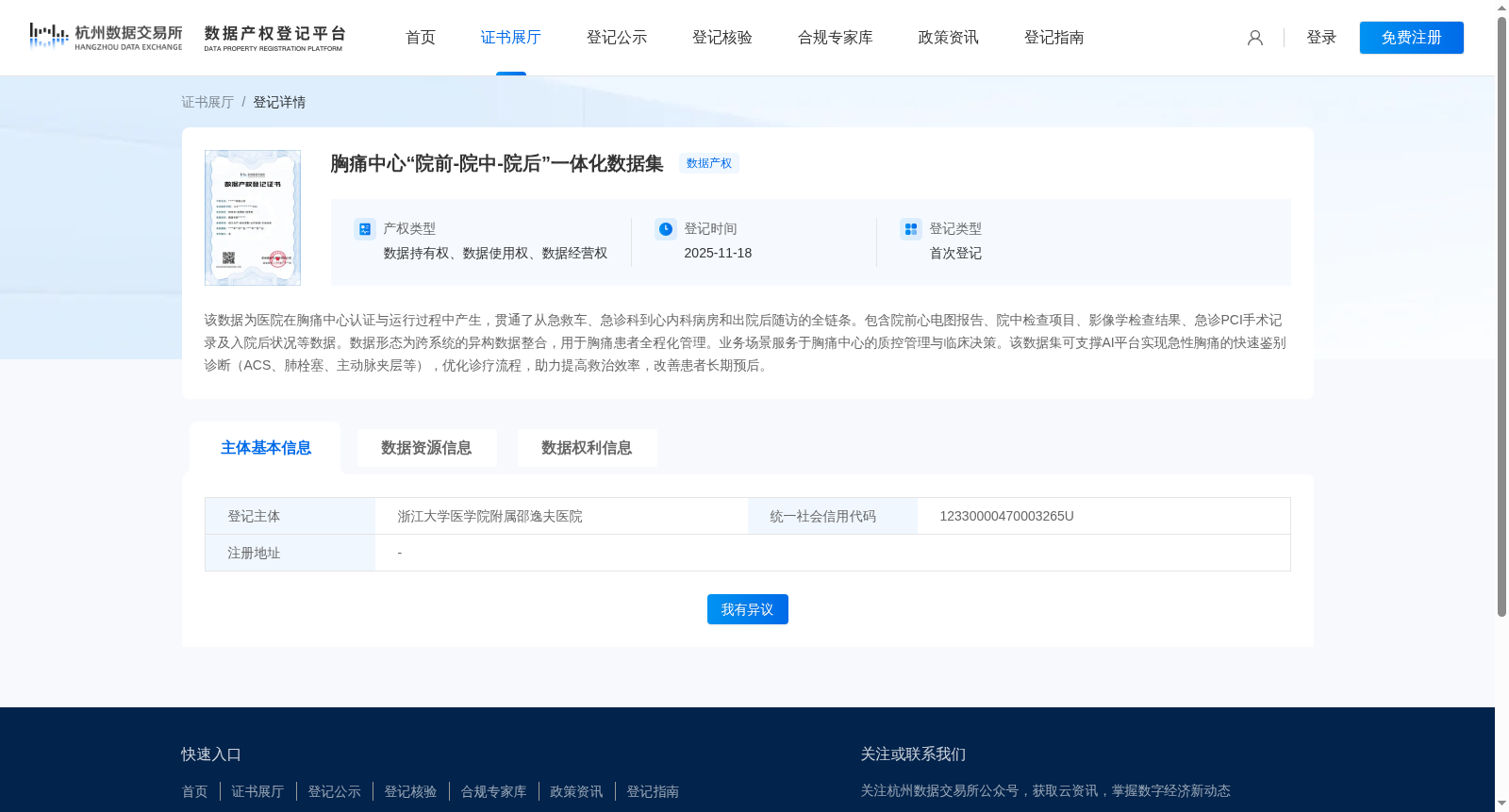Go to 登记核验 in the top navigation
Screen dimensions: 1509x812
point(722,38)
